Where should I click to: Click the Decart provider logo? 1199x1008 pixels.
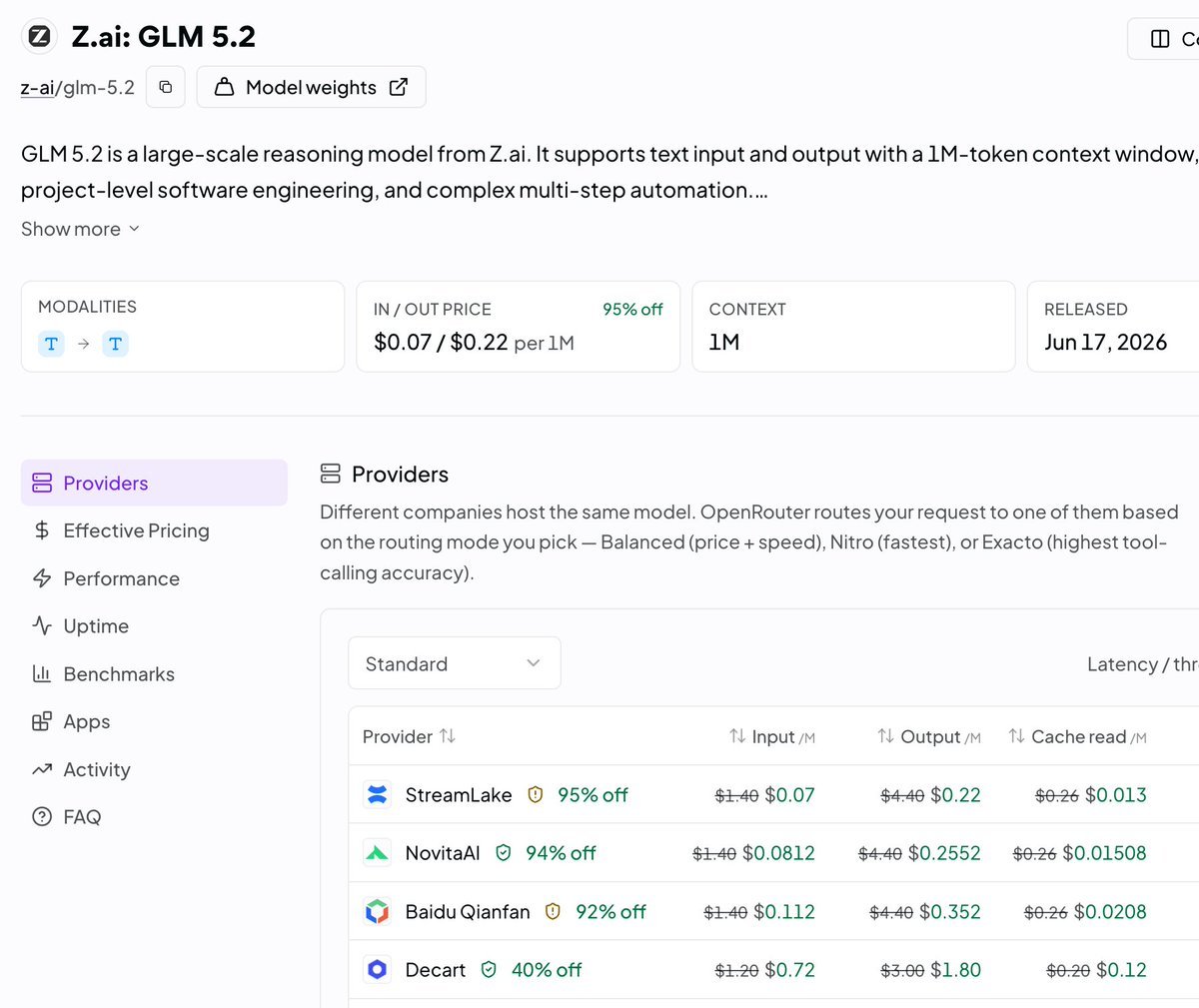tap(377, 970)
